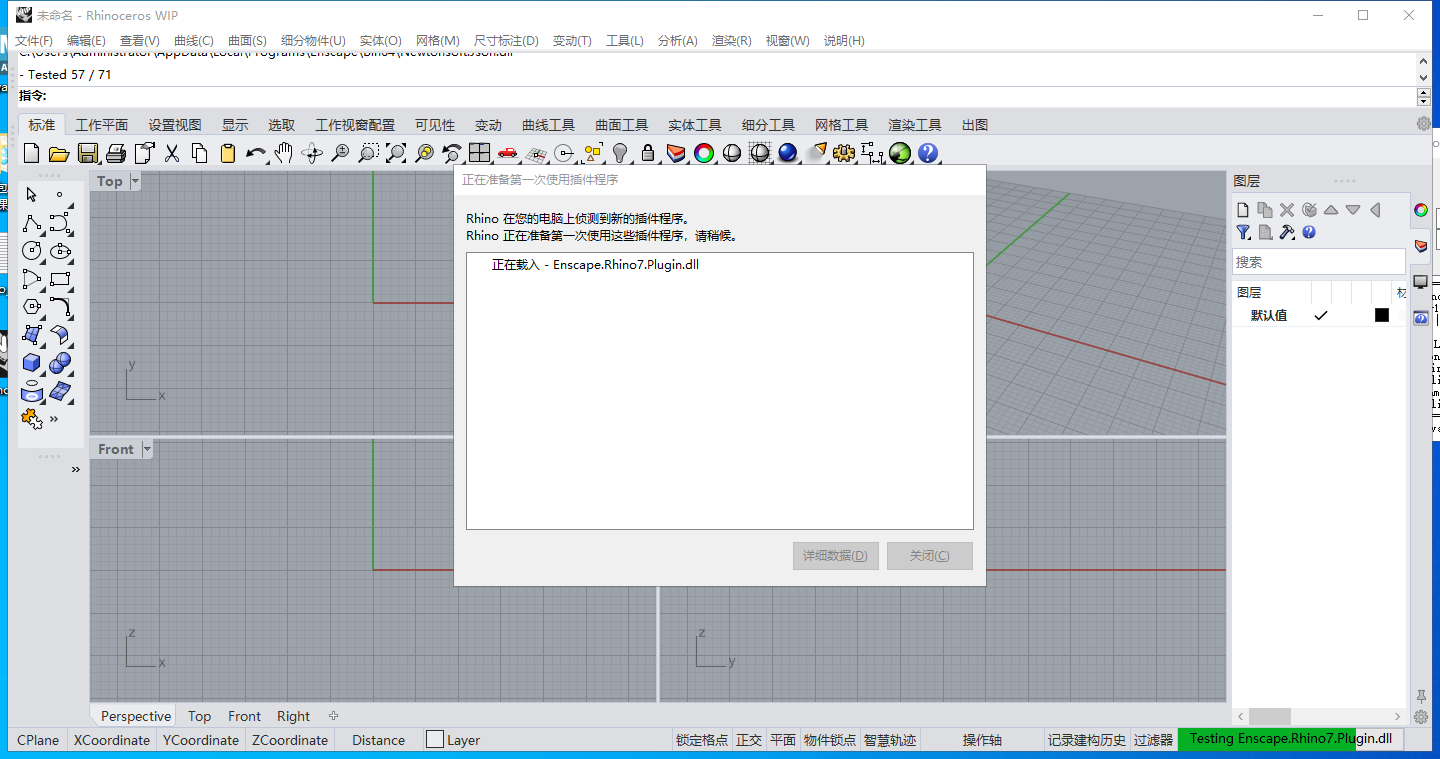Select the arrow pointer tool in left sidebar
1440x759 pixels.
coord(32,195)
